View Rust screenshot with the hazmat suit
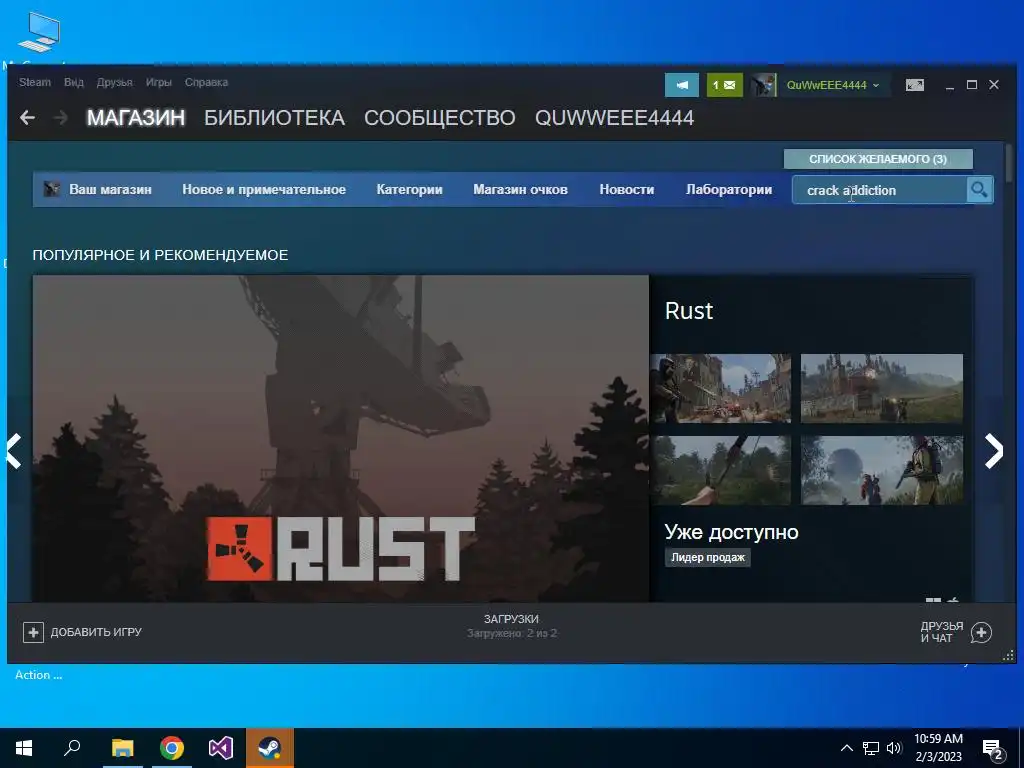 point(882,470)
